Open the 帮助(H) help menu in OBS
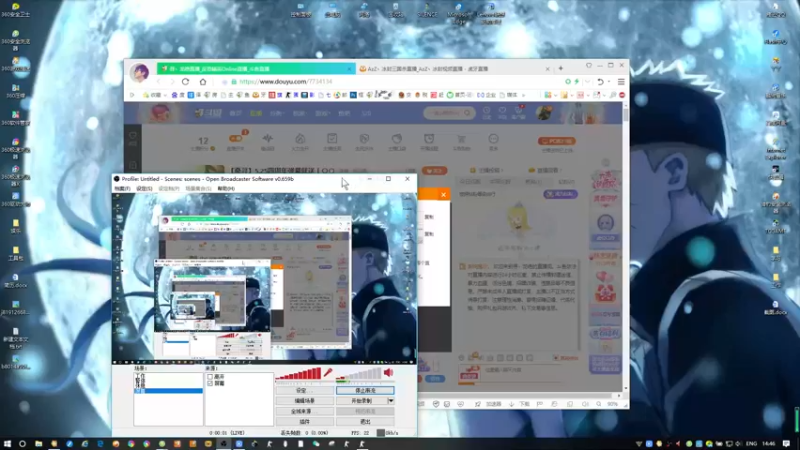The width and height of the screenshot is (800, 450). coord(226,189)
